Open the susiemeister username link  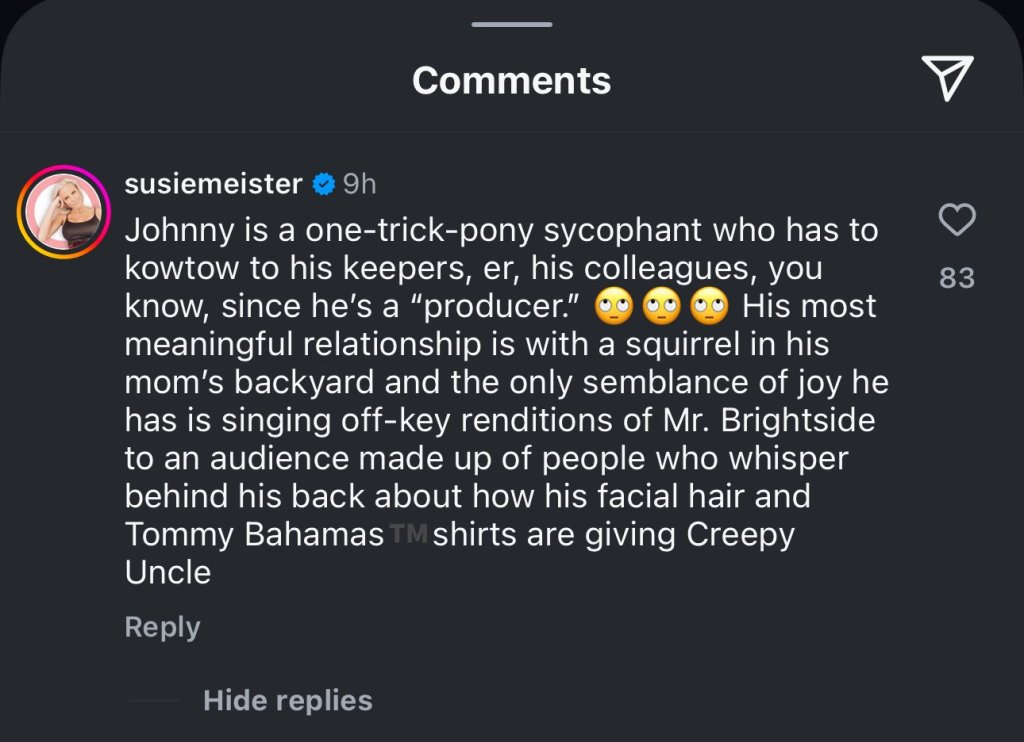213,184
